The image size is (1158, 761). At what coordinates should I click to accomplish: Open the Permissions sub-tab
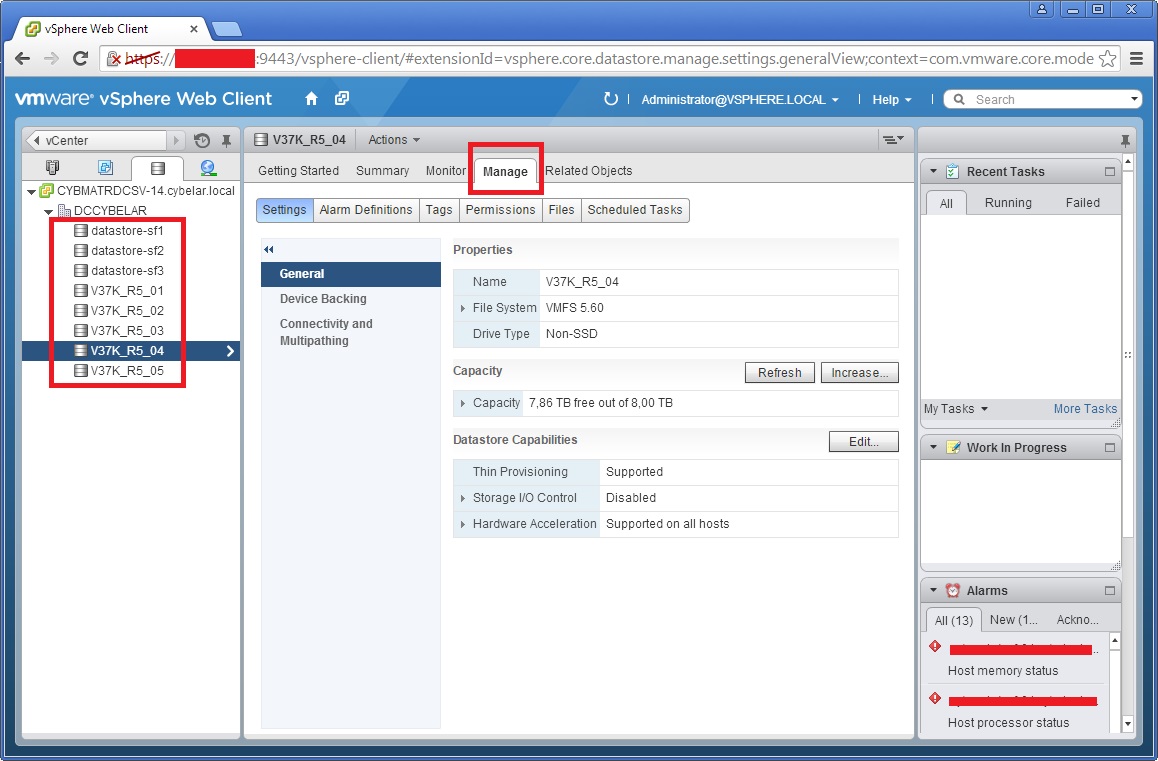coord(500,210)
